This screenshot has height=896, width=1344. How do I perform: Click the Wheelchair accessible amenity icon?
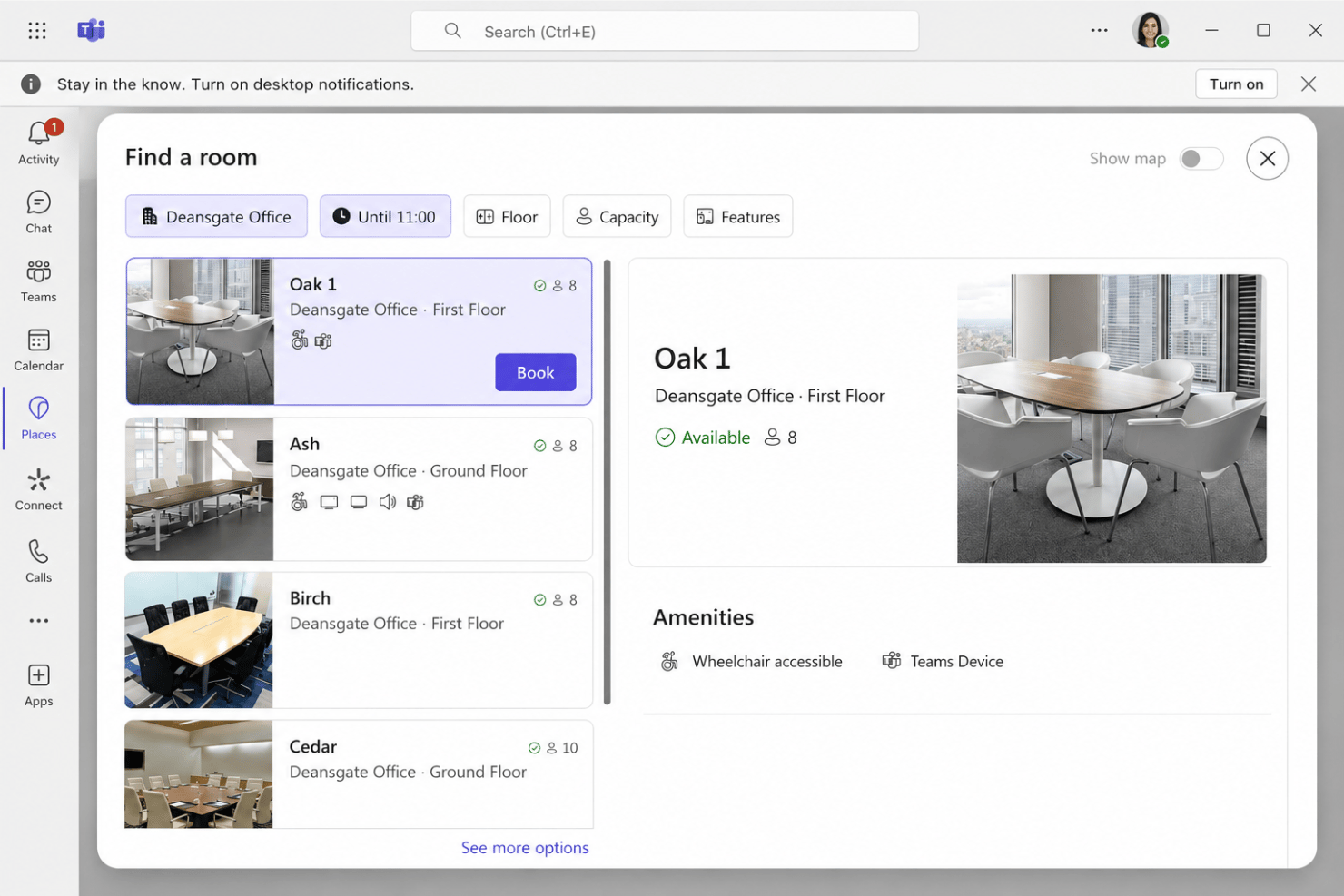[x=669, y=661]
